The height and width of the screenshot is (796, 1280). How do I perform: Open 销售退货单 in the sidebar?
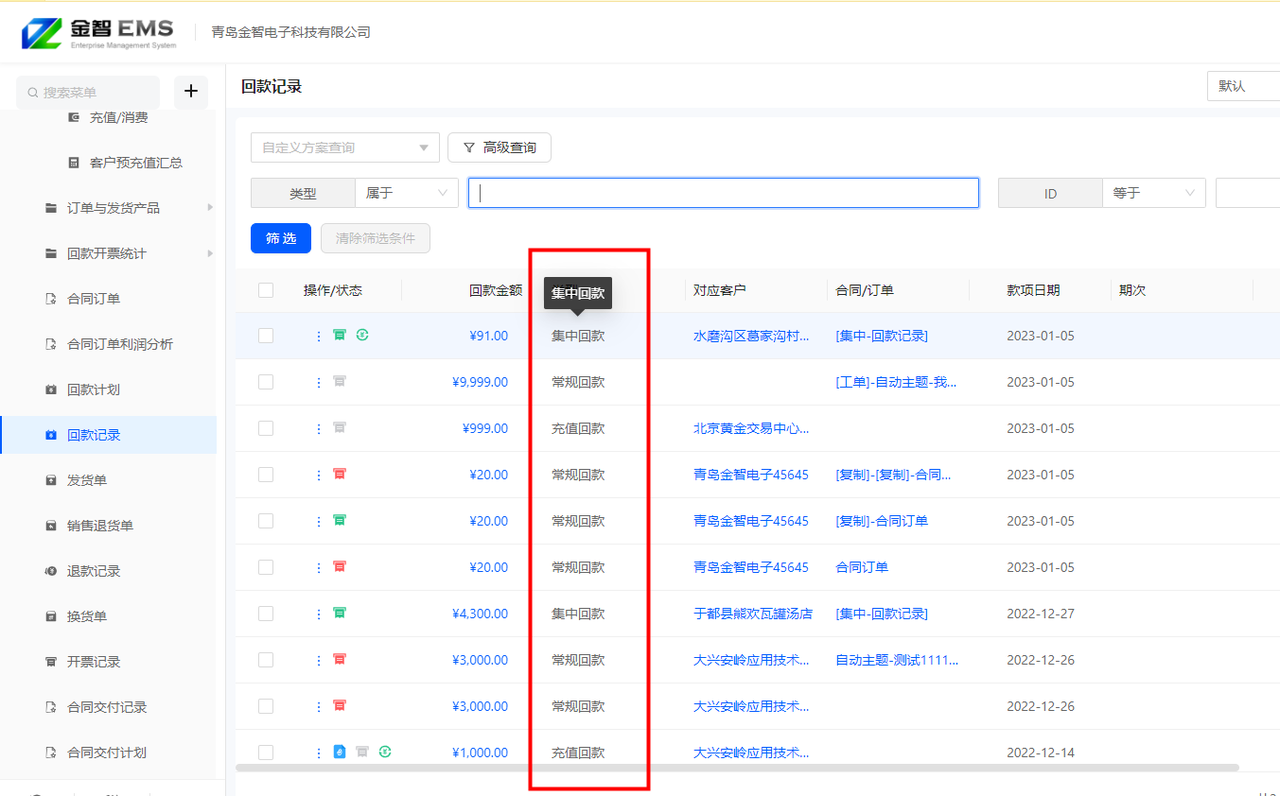click(x=108, y=526)
